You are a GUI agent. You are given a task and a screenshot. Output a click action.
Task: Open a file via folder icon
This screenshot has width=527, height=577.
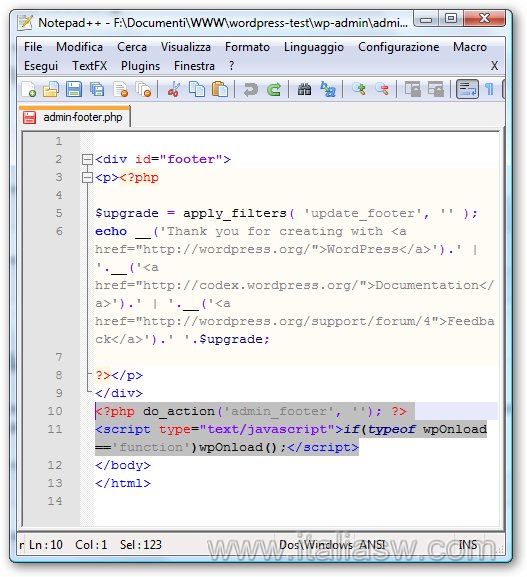click(51, 89)
